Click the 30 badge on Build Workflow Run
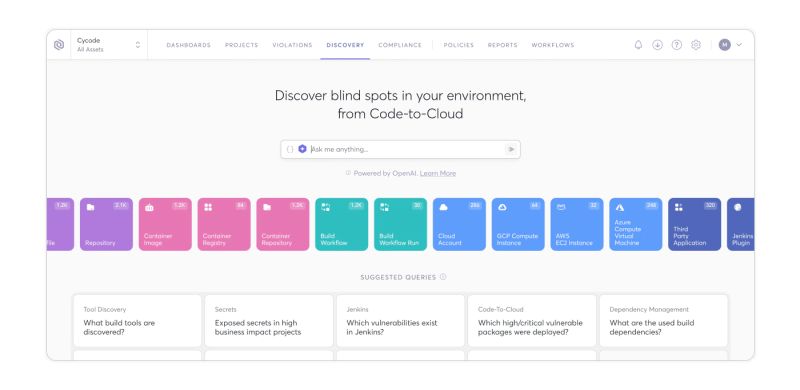This screenshot has width=800, height=390. pyautogui.click(x=417, y=205)
